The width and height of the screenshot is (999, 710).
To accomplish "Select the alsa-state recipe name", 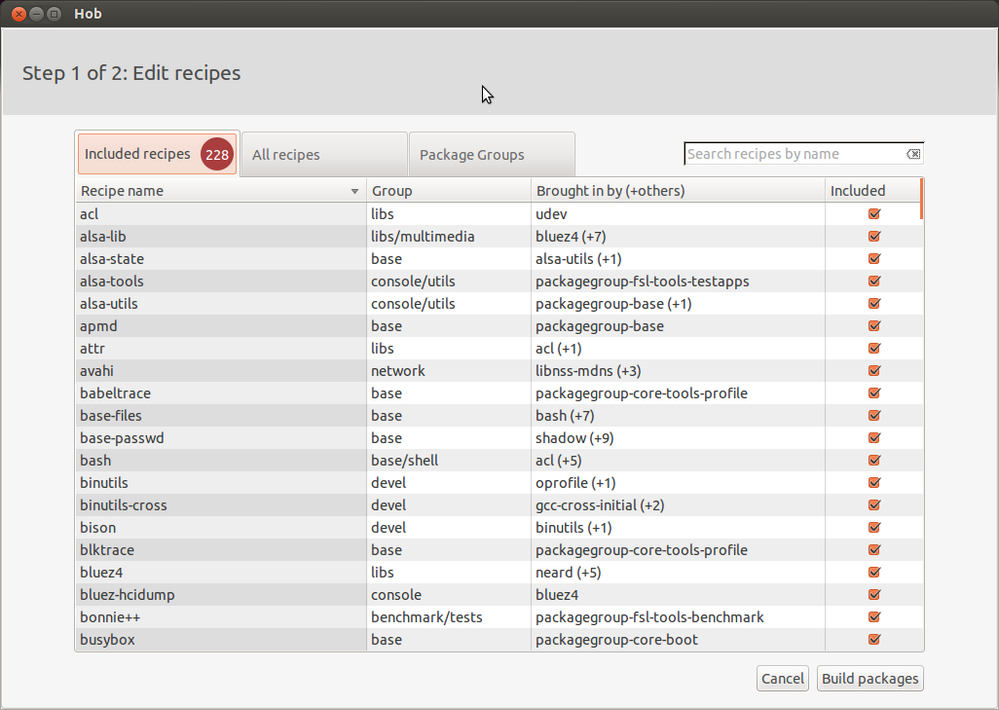I will 111,259.
